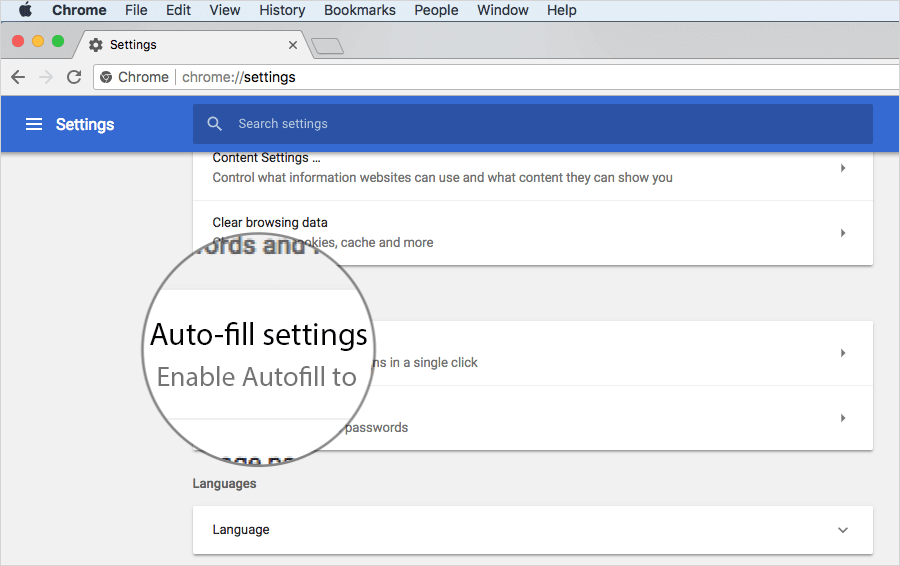900x566 pixels.
Task: Click the Languages section heading
Action: [224, 483]
